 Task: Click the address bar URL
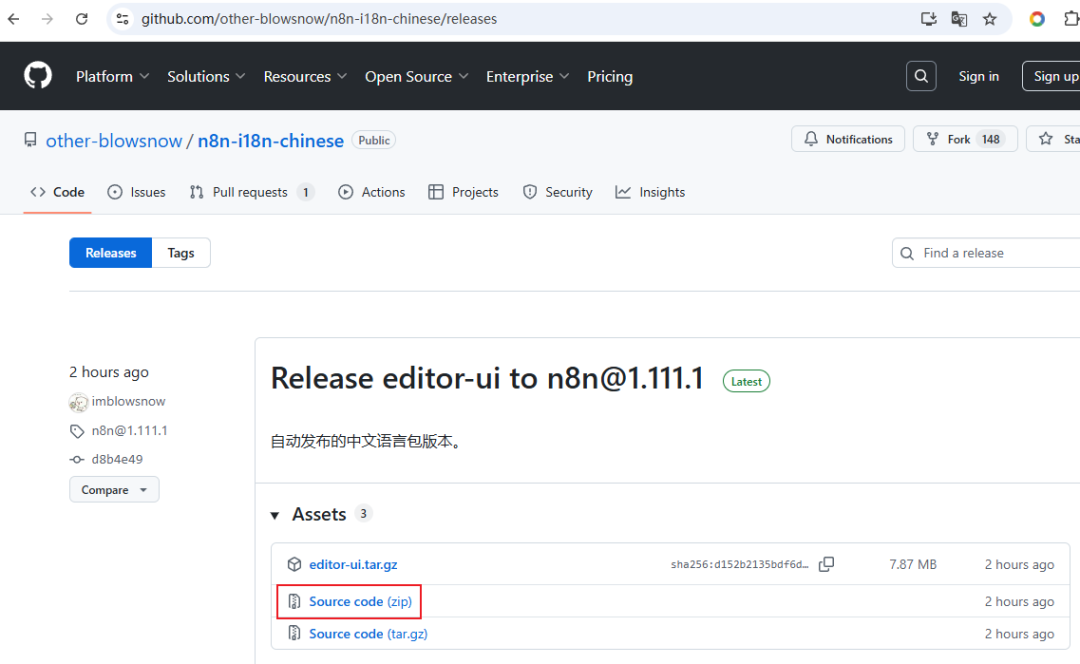pos(319,19)
